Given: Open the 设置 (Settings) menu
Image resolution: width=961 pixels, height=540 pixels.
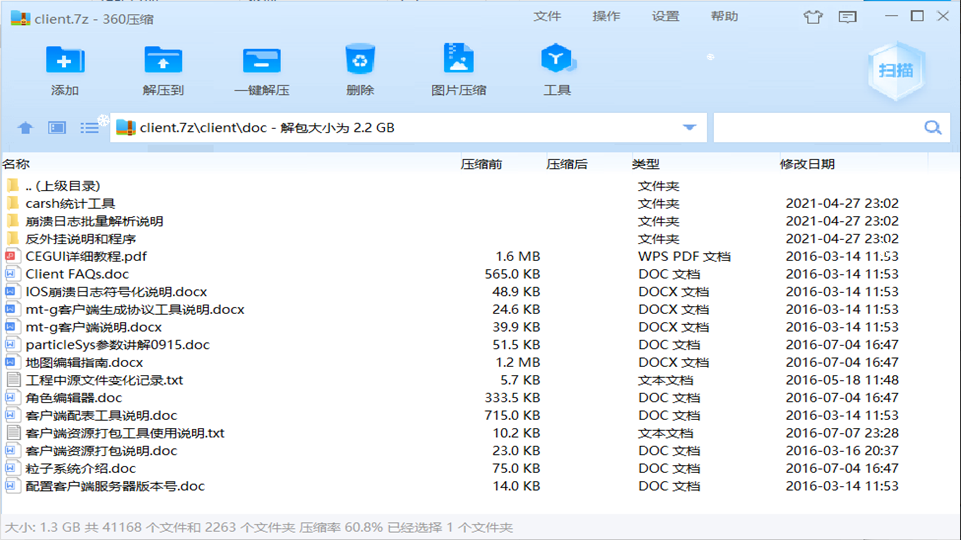Looking at the screenshot, I should tap(666, 17).
